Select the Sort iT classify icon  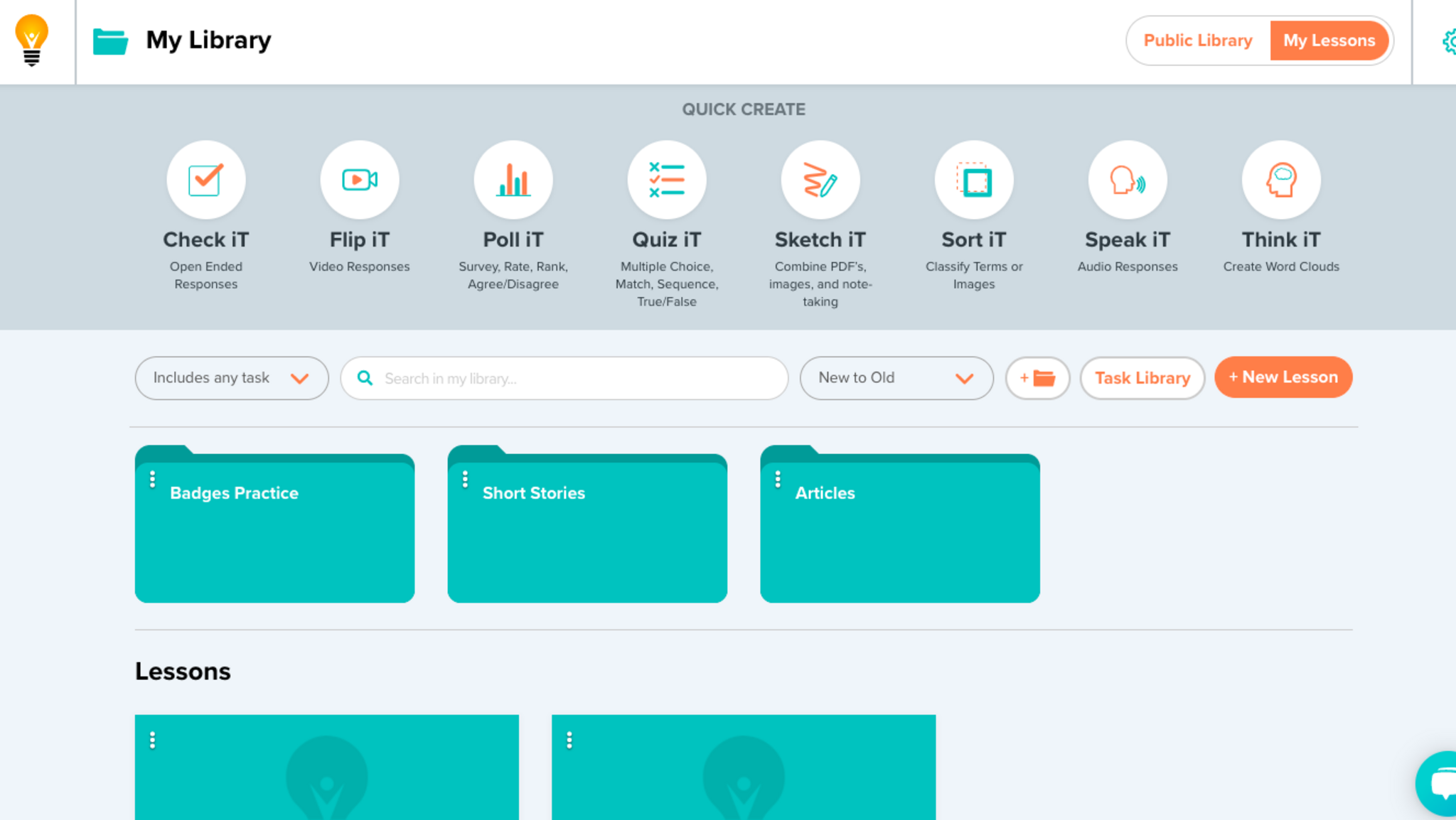coord(974,180)
